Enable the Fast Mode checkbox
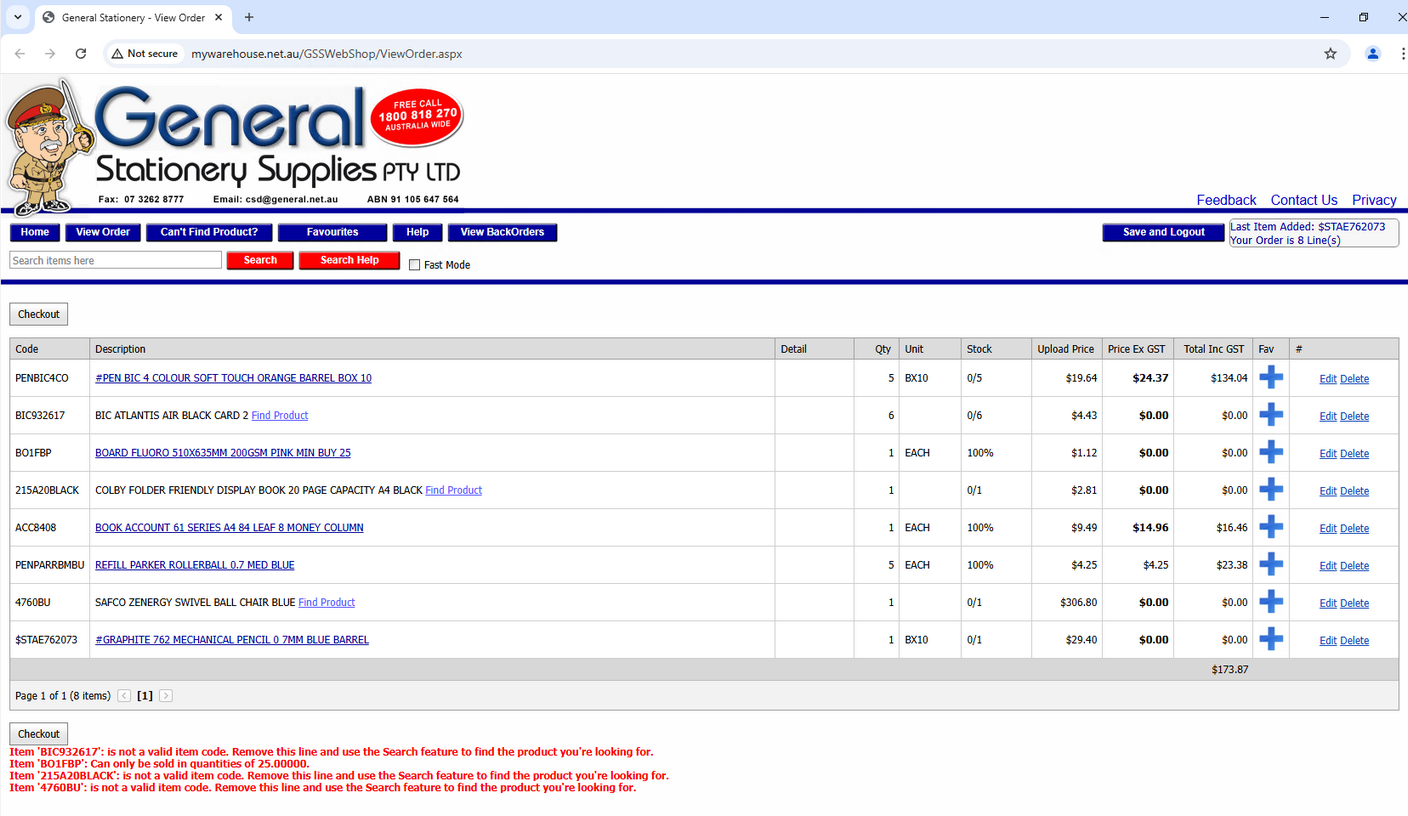The width and height of the screenshot is (1408, 816). (415, 265)
